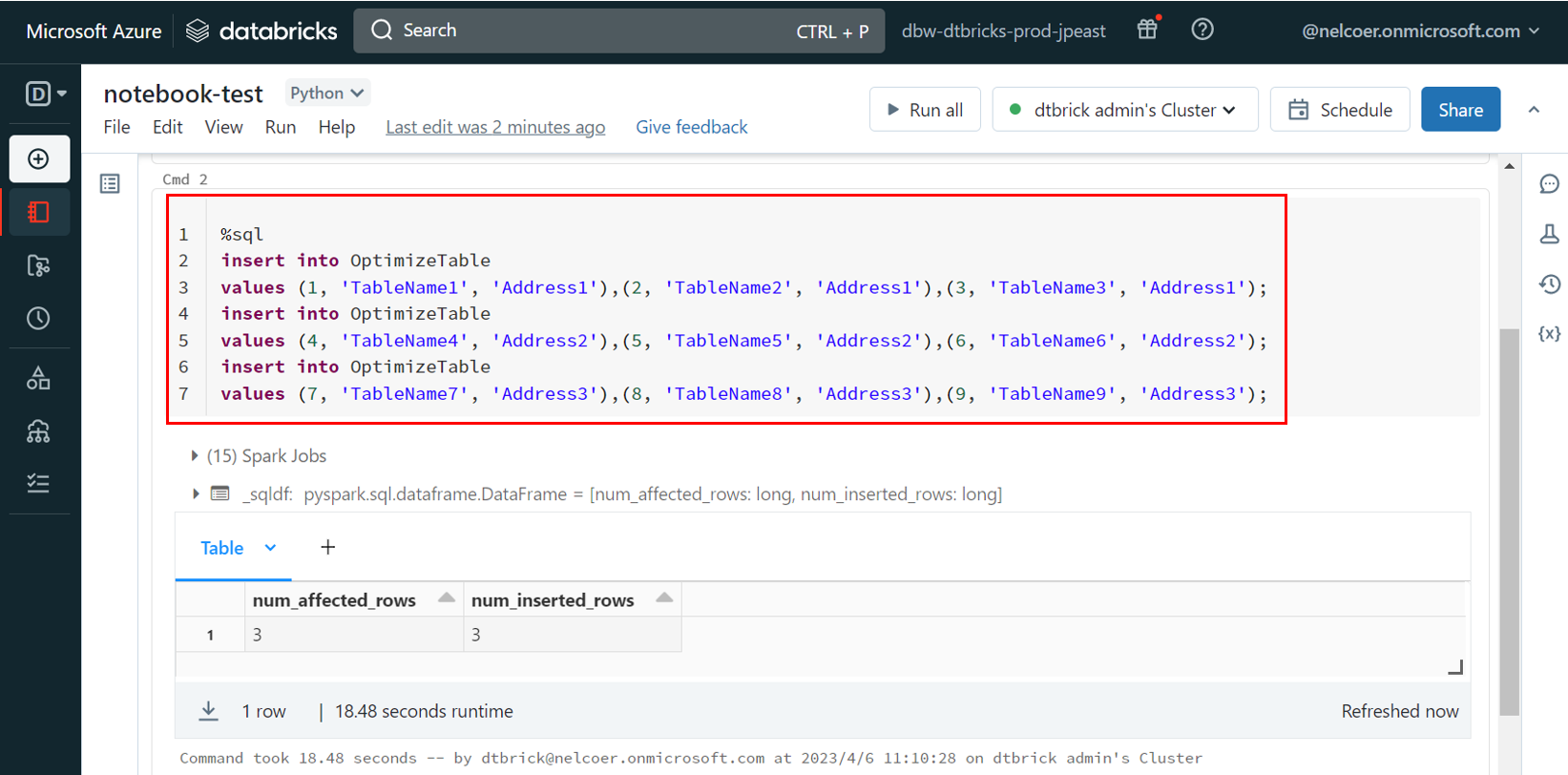Viewport: 1568px width, 775px height.
Task: Open the Python language dropdown
Action: point(326,93)
